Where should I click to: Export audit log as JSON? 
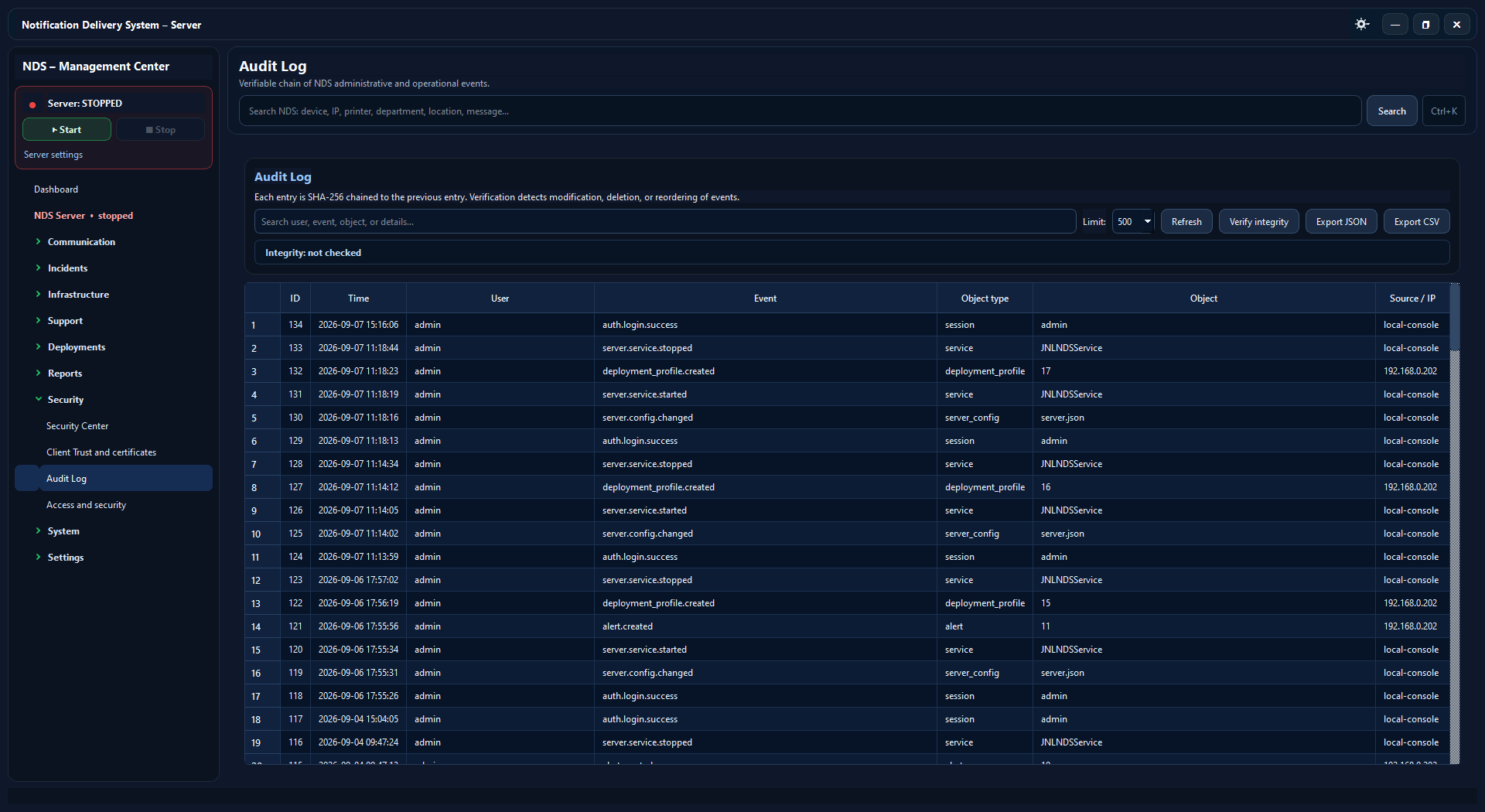[x=1341, y=222]
